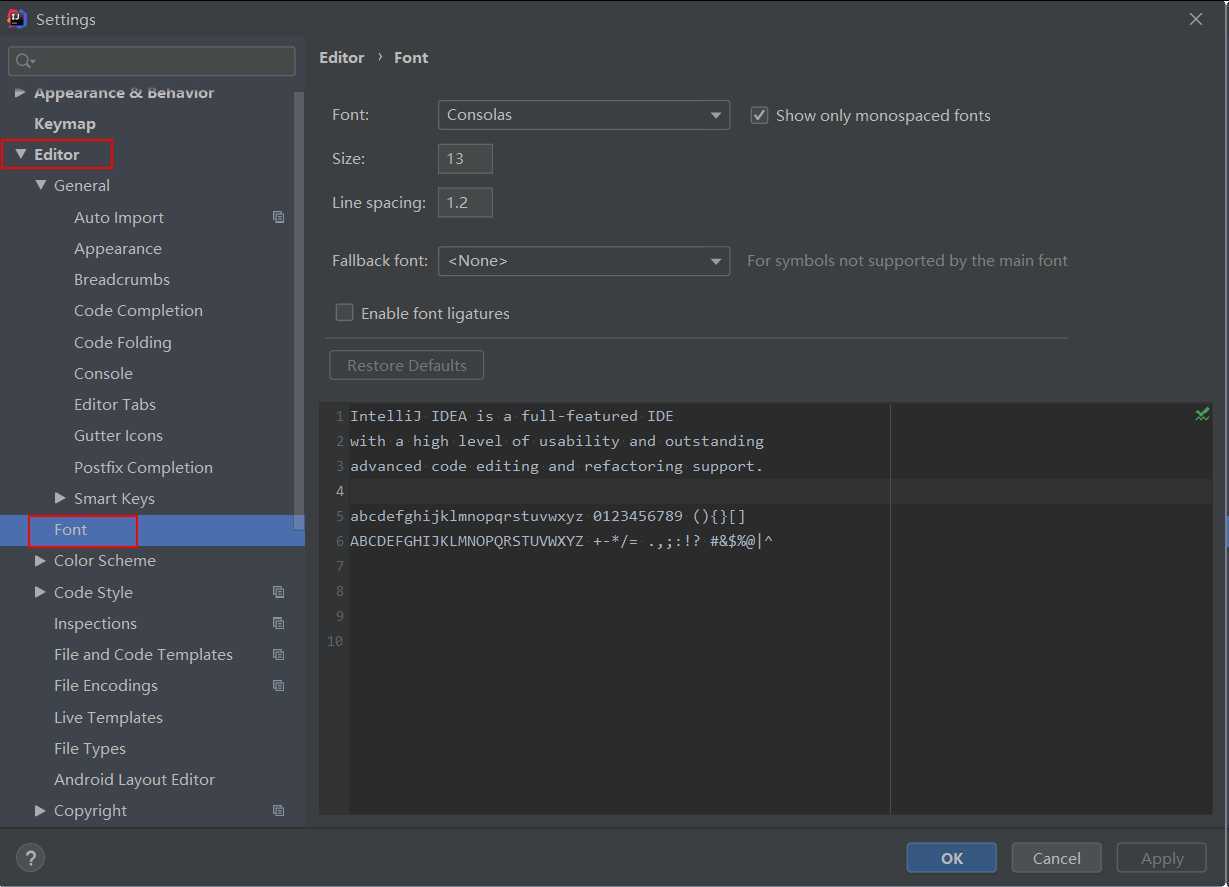Click the project-level icon beside File Encodings

[x=279, y=686]
